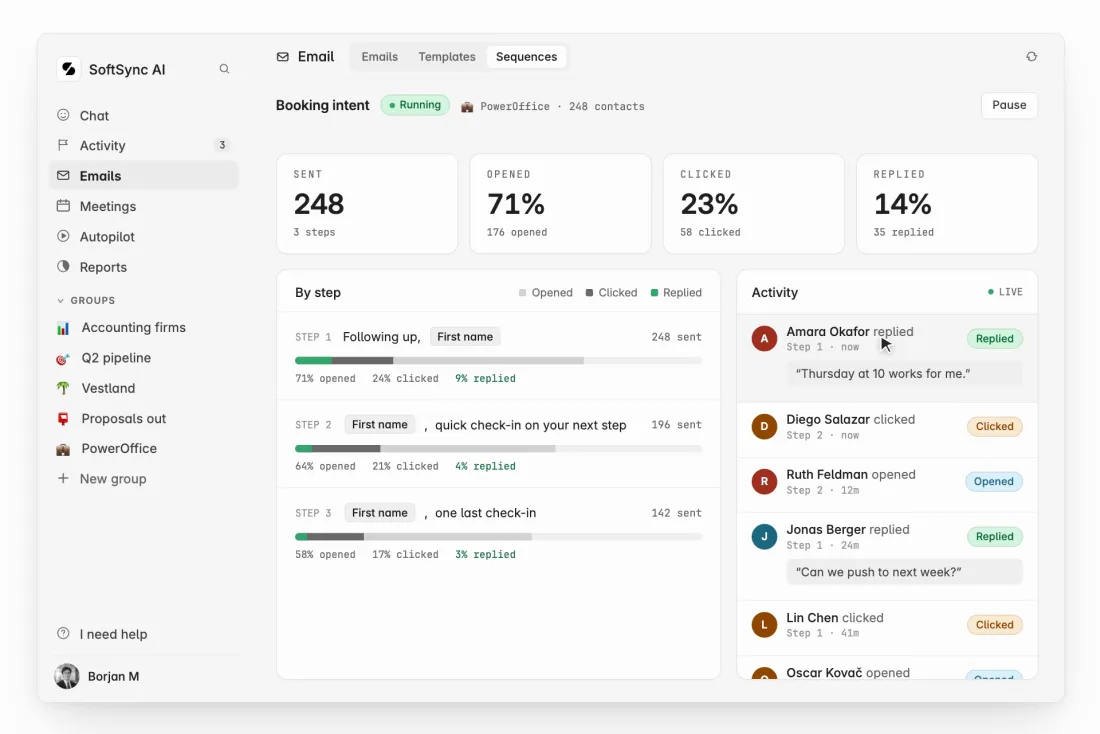This screenshot has width=1100, height=734.
Task: Switch to the Emails tab
Action: (380, 57)
